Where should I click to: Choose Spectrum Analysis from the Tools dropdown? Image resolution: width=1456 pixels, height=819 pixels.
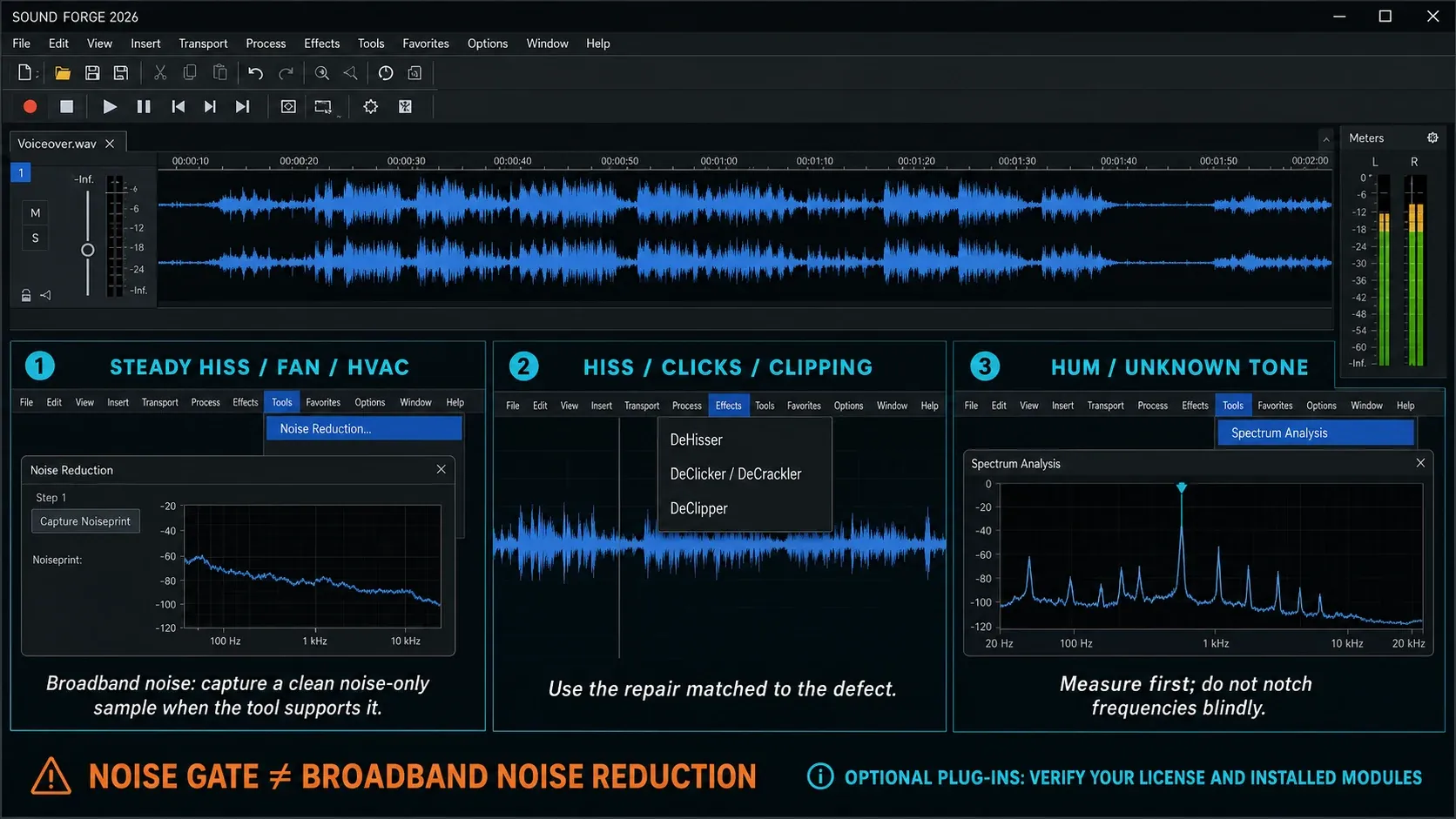pyautogui.click(x=1316, y=433)
